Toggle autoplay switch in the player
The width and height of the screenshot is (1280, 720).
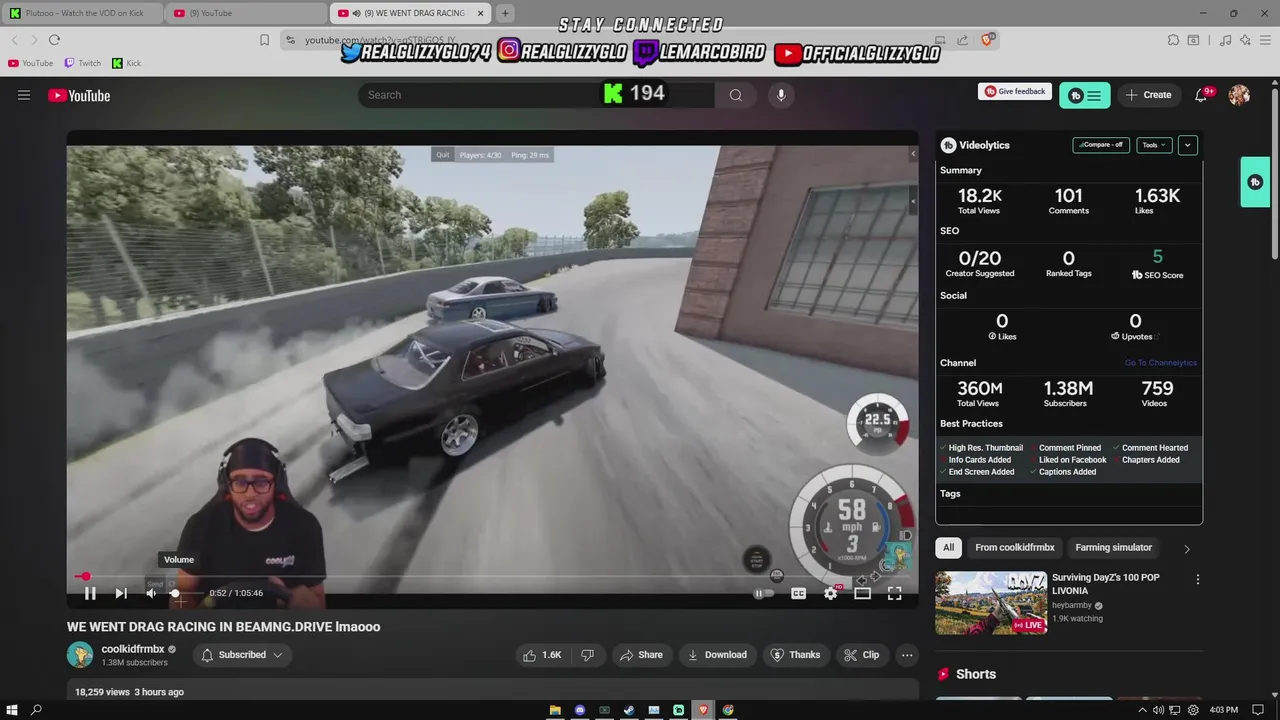[x=764, y=593]
